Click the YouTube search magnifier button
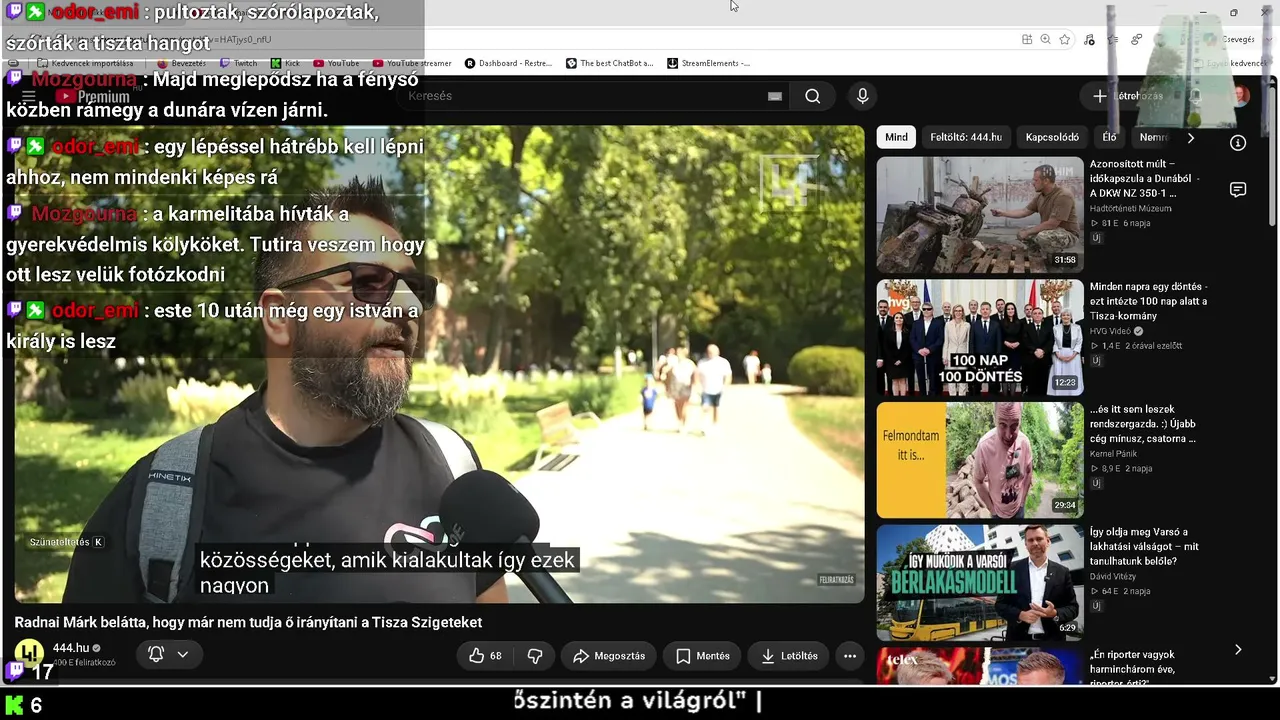 click(x=812, y=96)
